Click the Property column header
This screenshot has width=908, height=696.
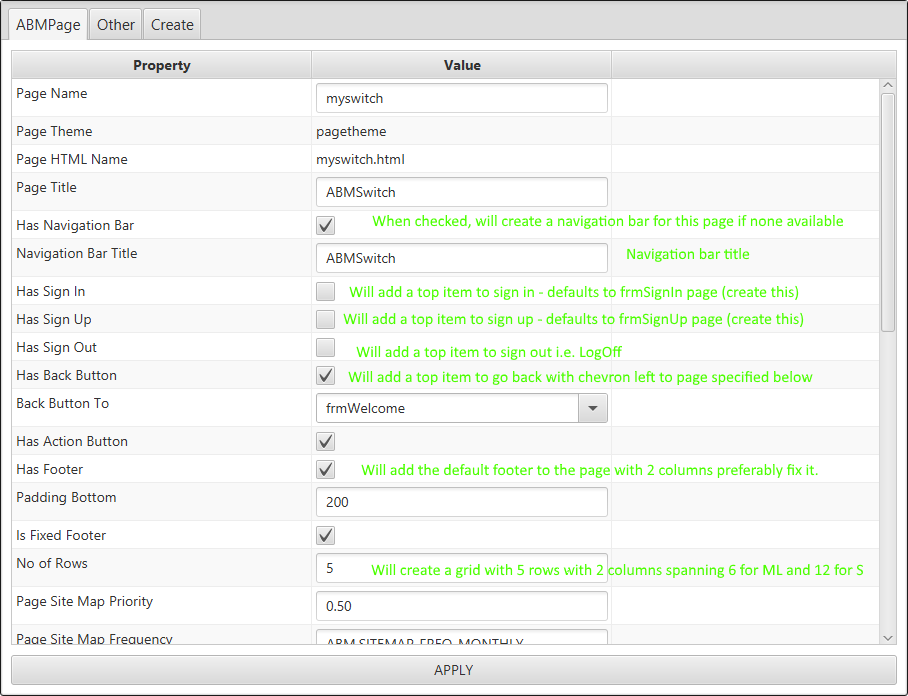pyautogui.click(x=161, y=65)
